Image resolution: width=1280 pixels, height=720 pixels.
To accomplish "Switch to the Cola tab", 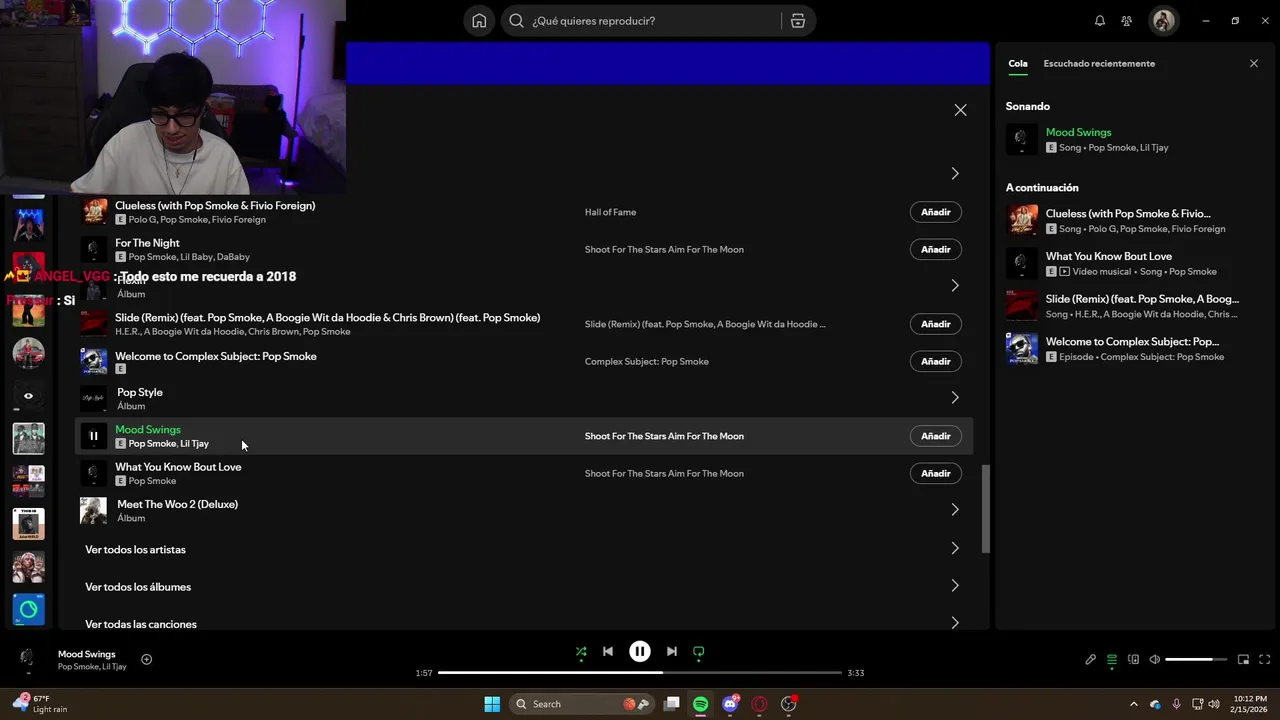I will click(x=1017, y=63).
